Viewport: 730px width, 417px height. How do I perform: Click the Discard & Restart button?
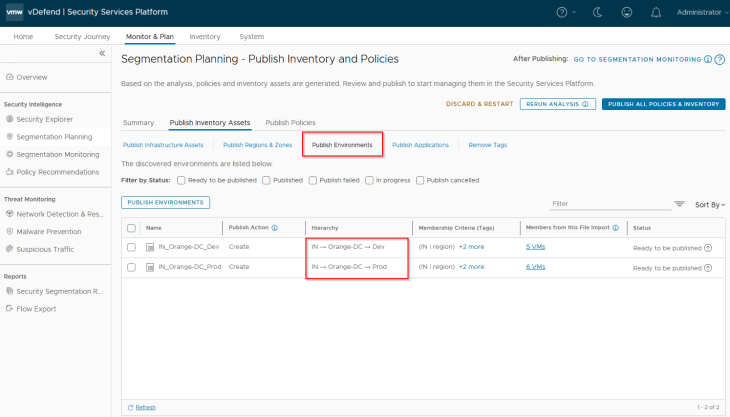pyautogui.click(x=479, y=104)
